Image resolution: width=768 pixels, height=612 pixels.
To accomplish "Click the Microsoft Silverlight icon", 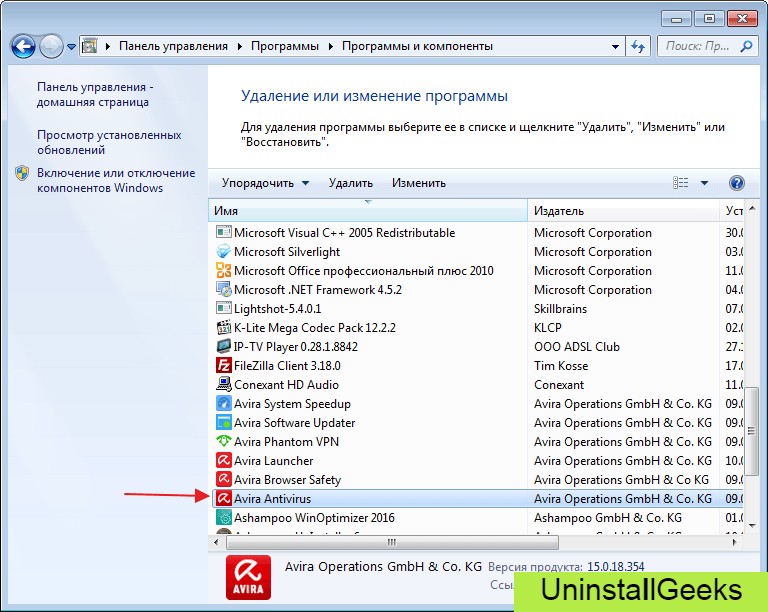I will [x=223, y=251].
